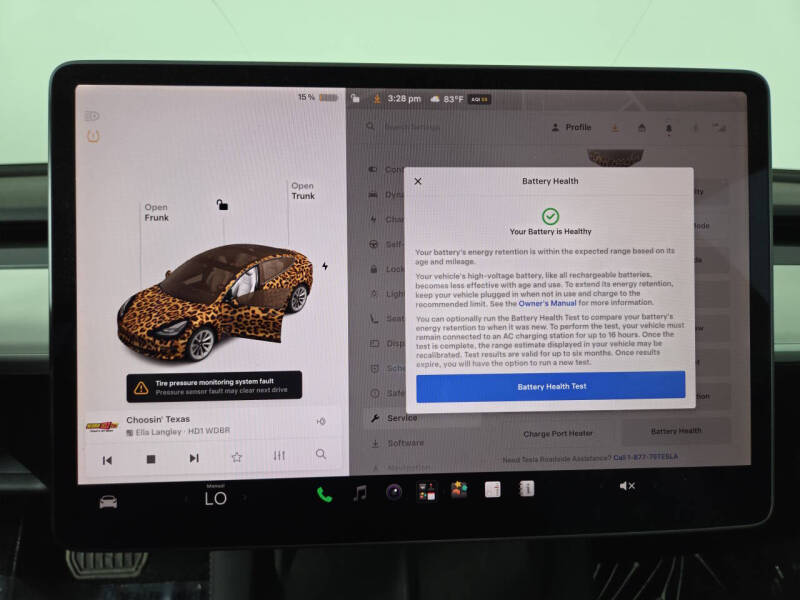Open the charge port lightning icon
Screen dimensions: 800x600
tap(325, 266)
